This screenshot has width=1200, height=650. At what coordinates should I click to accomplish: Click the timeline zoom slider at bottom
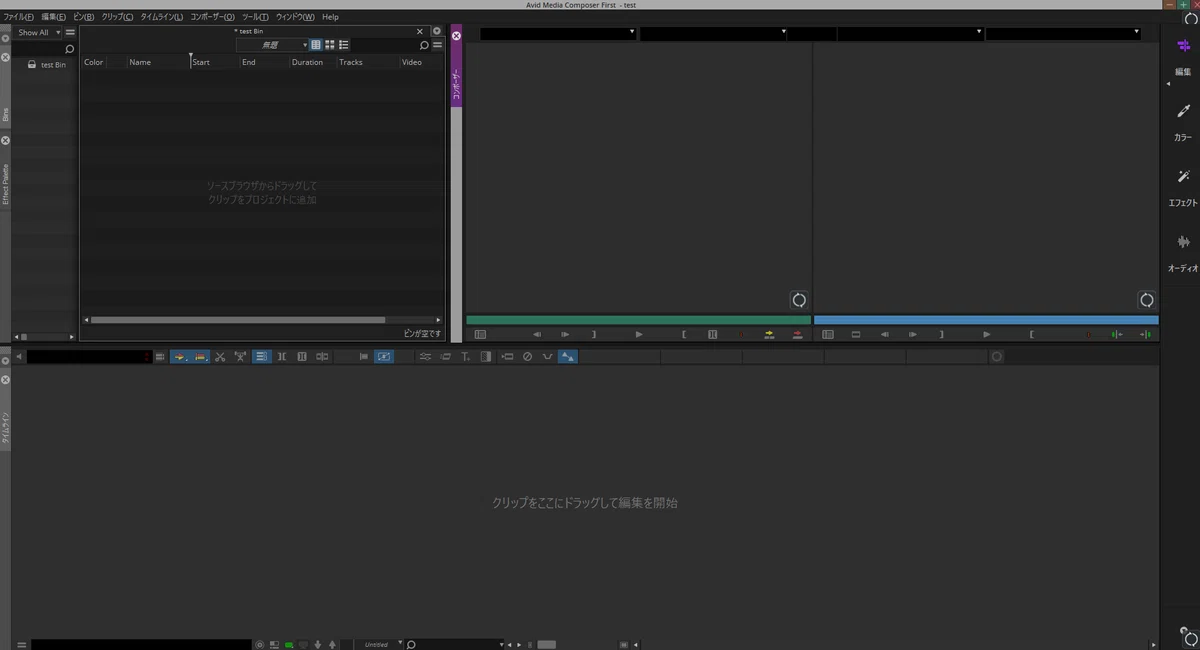tap(546, 645)
